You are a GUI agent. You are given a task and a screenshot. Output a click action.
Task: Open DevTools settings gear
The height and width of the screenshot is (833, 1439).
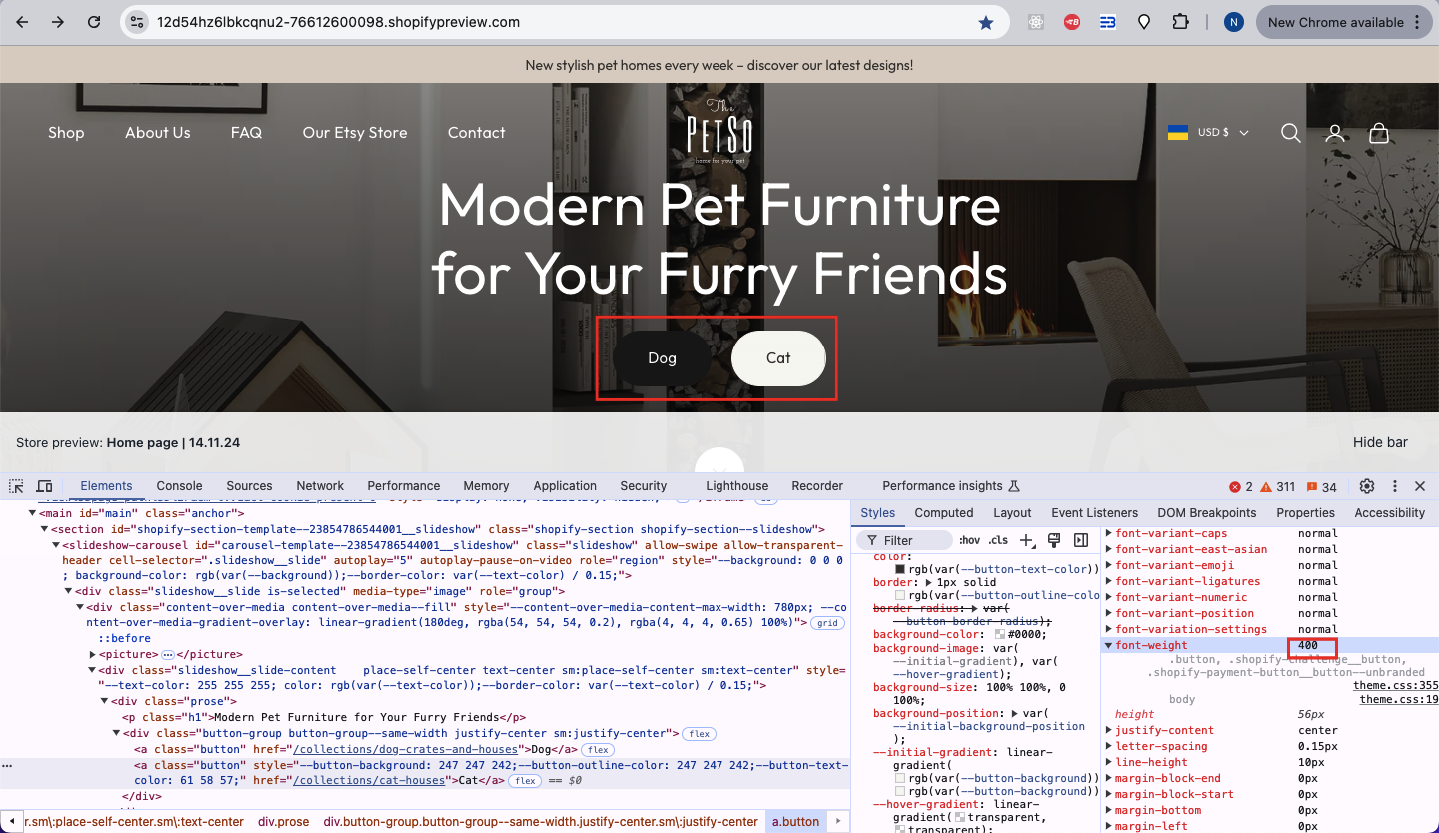[x=1367, y=486]
